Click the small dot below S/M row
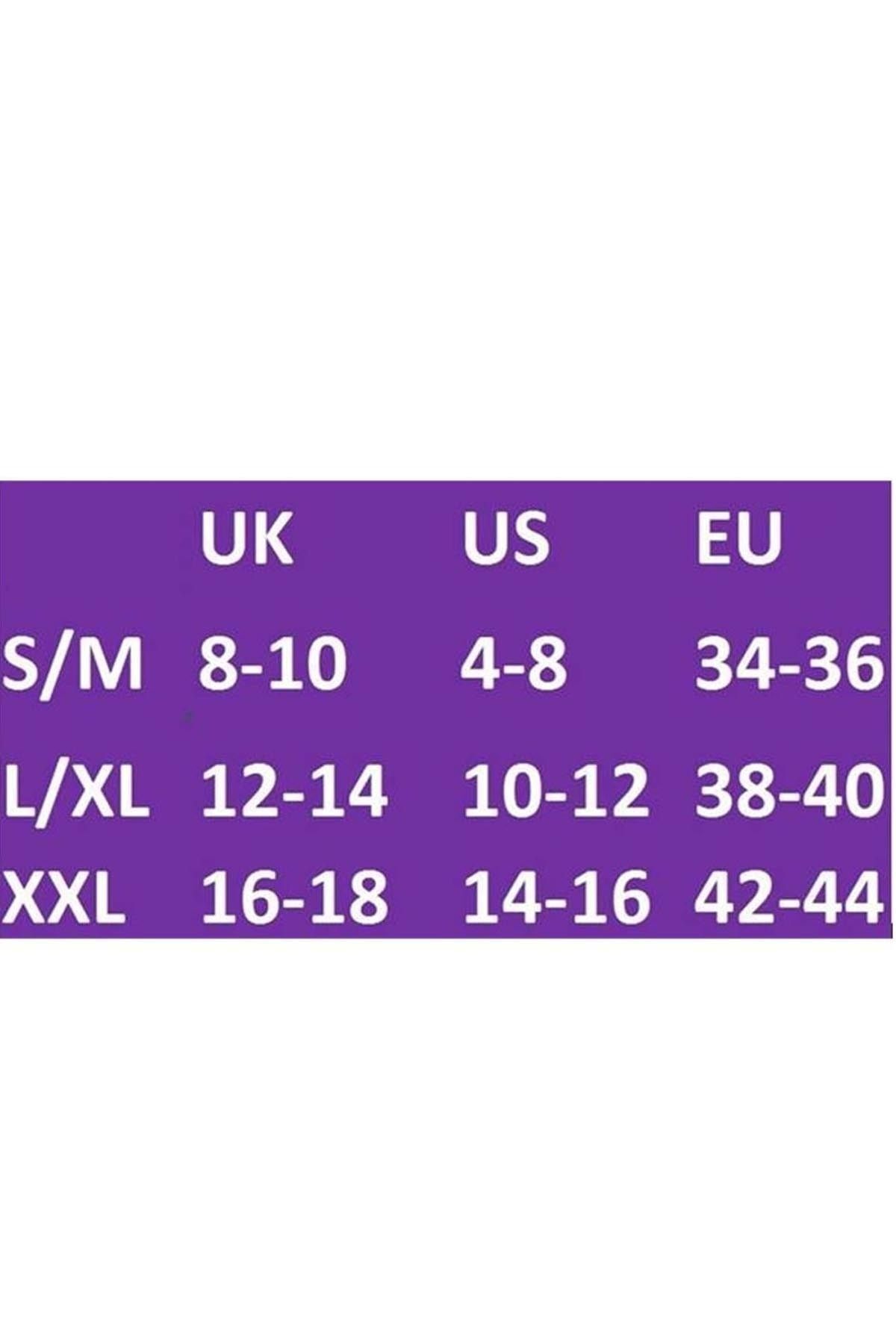Viewport: 896px width, 1344px height. coord(188,717)
